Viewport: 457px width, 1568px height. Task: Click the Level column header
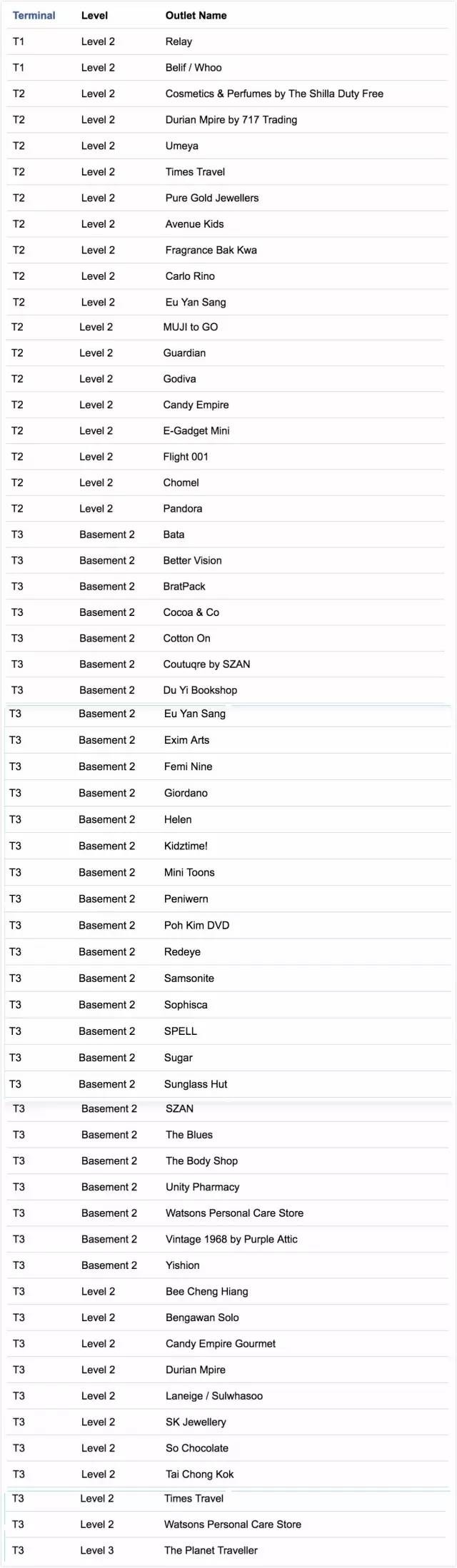tap(94, 15)
